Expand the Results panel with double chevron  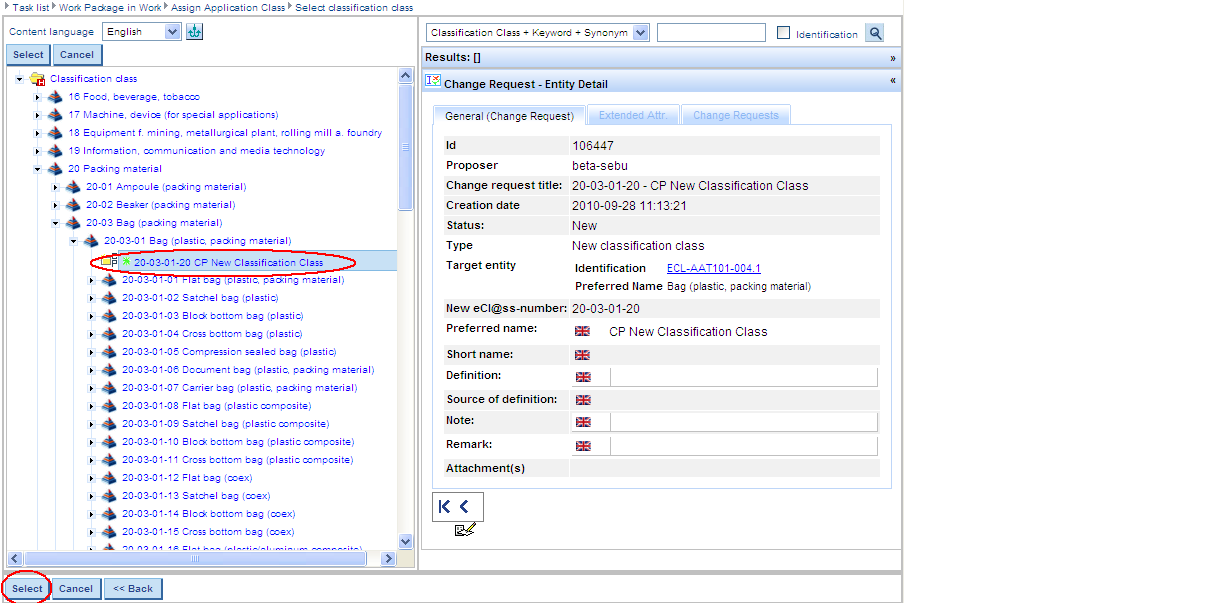tap(892, 58)
